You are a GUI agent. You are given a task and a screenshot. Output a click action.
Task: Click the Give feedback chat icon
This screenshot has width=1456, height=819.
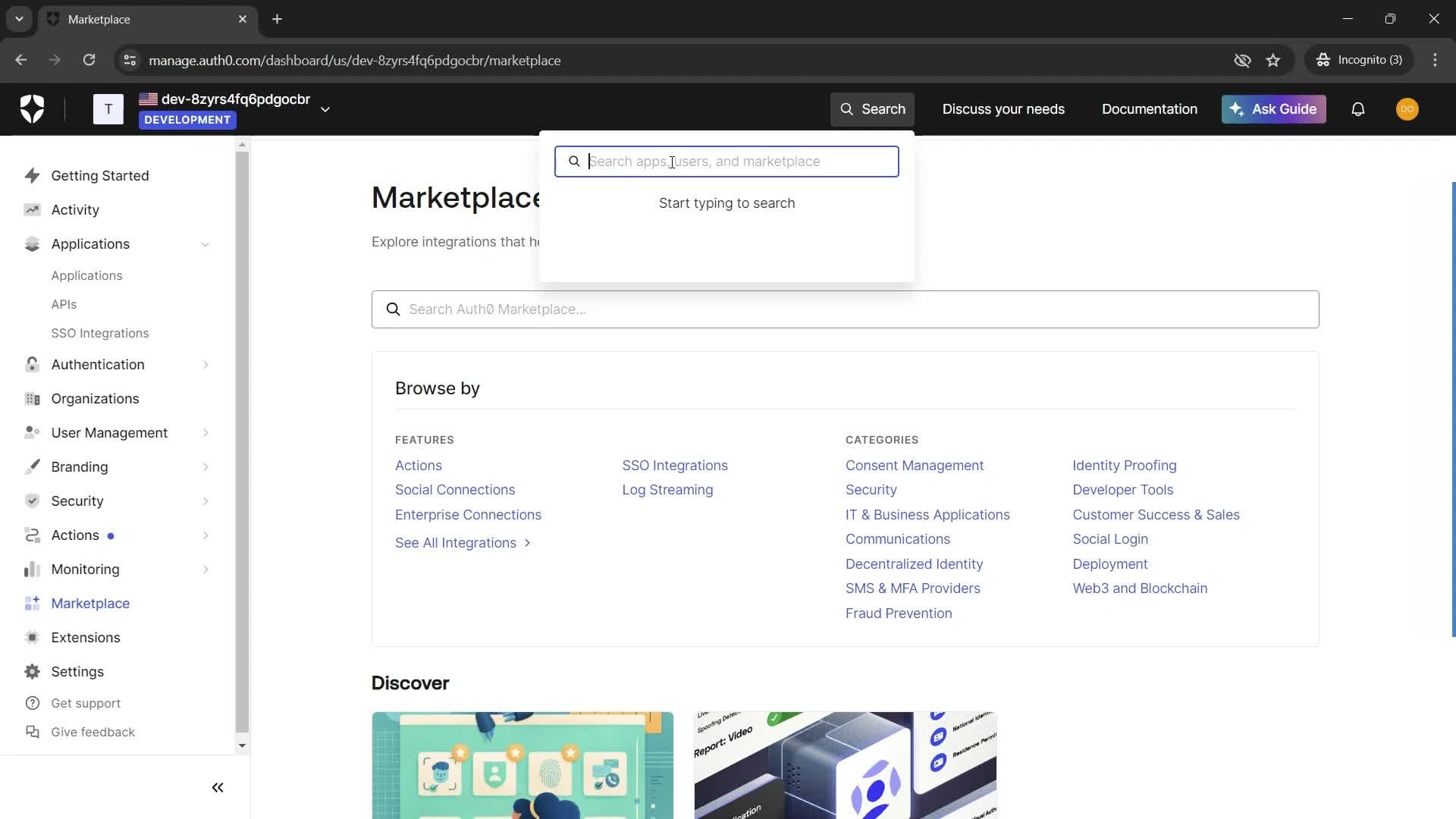[x=32, y=733]
